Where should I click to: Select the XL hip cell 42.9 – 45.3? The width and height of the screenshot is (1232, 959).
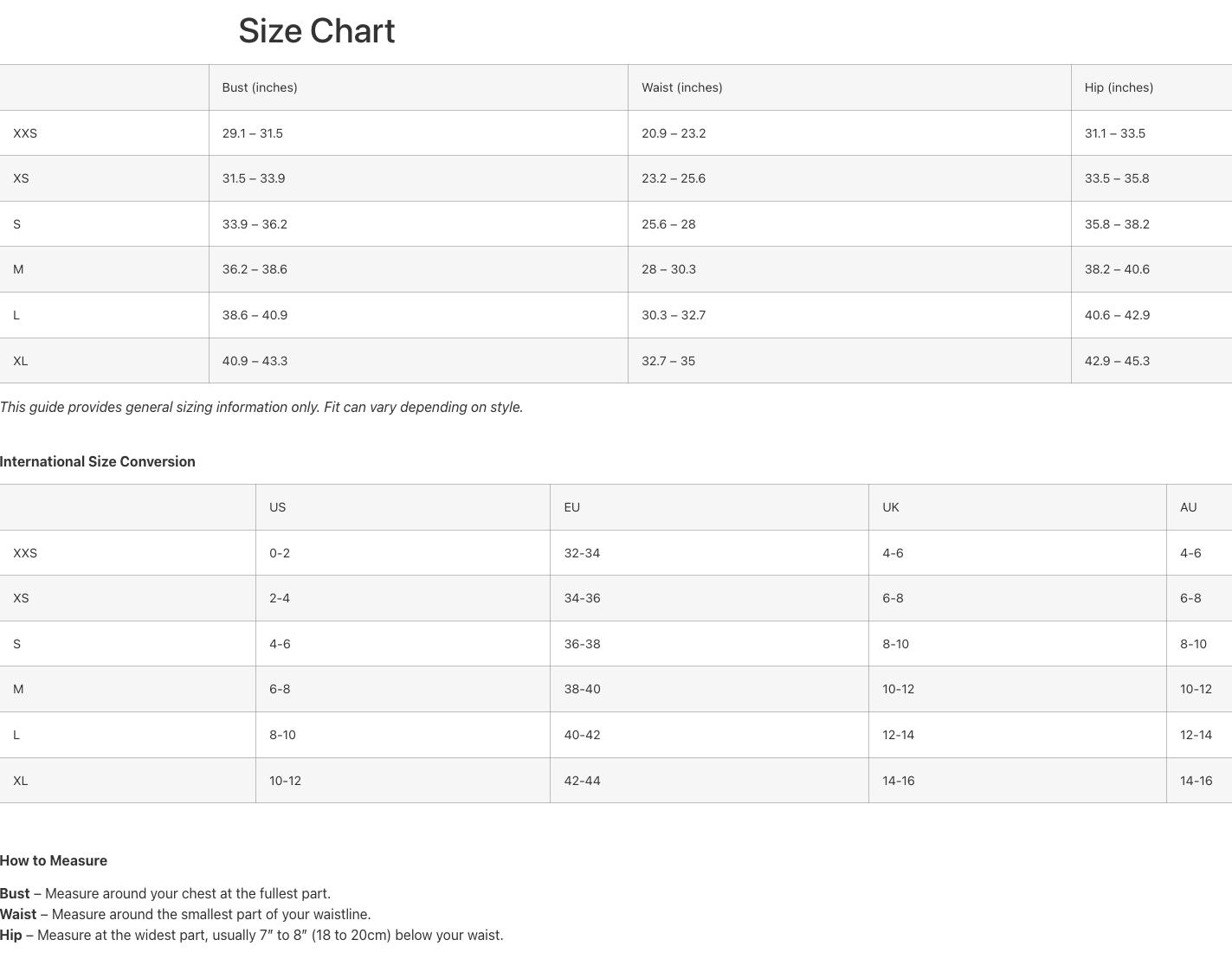[x=1117, y=361]
